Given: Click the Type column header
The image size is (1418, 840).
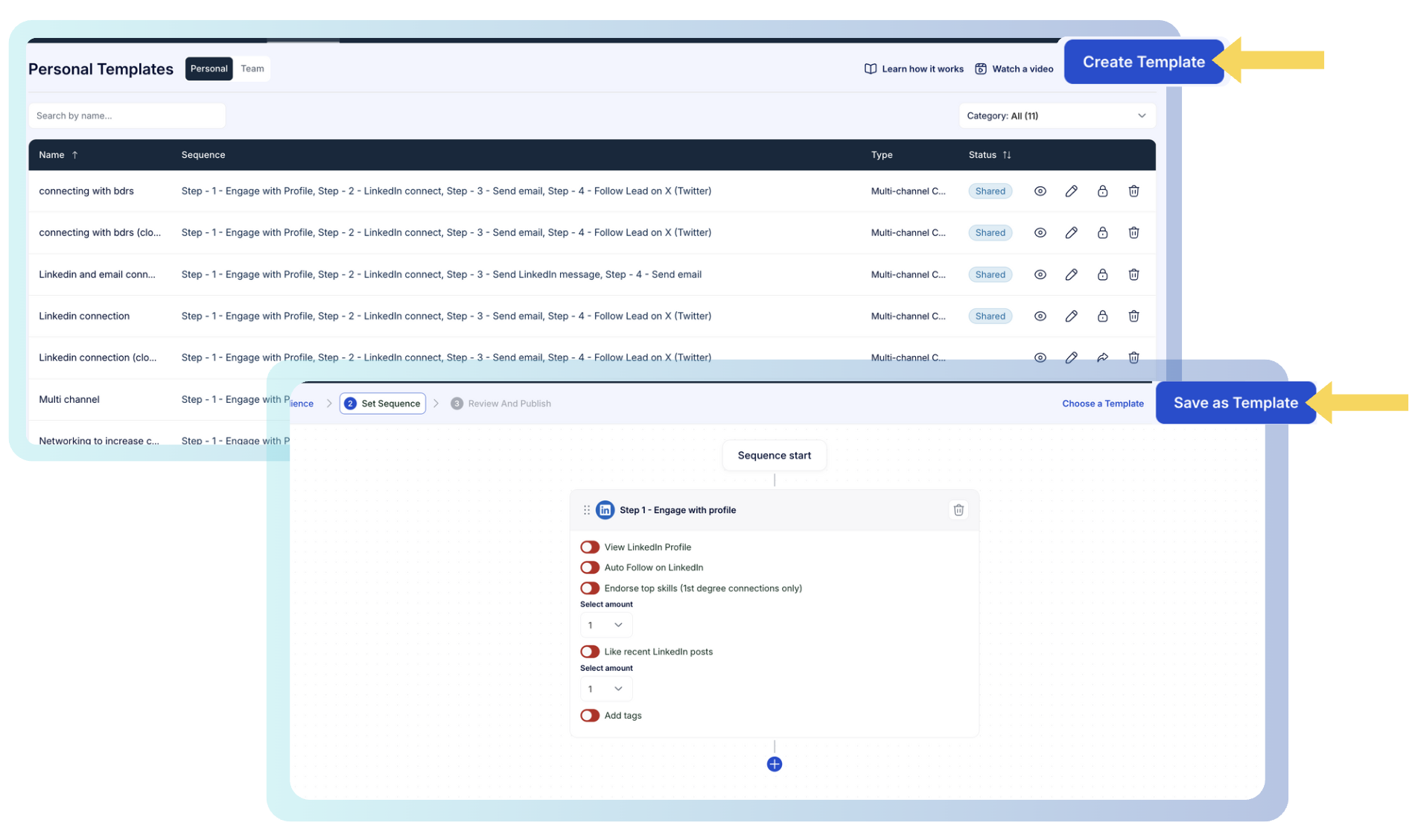Looking at the screenshot, I should [881, 155].
